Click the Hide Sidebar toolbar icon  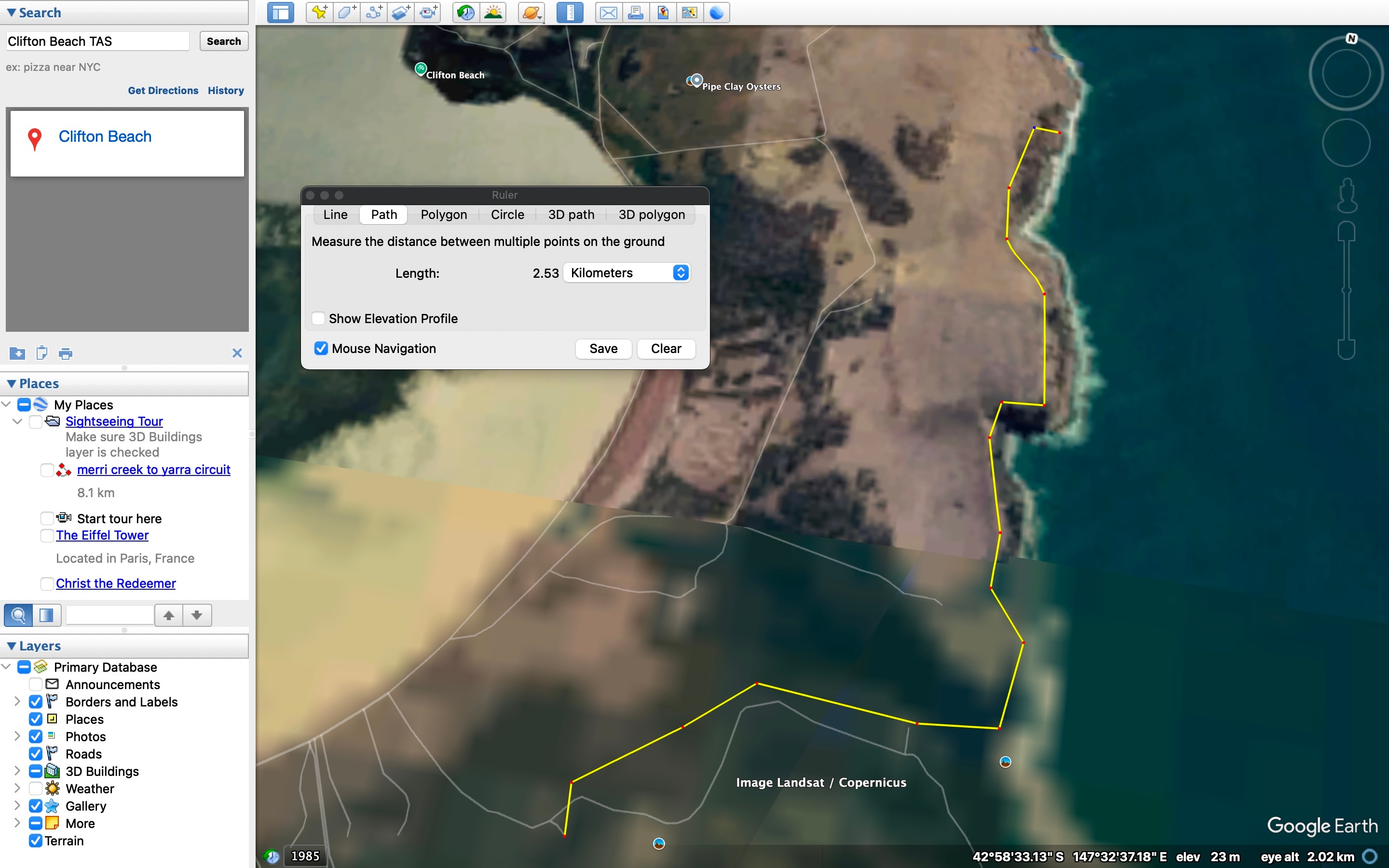pyautogui.click(x=281, y=12)
